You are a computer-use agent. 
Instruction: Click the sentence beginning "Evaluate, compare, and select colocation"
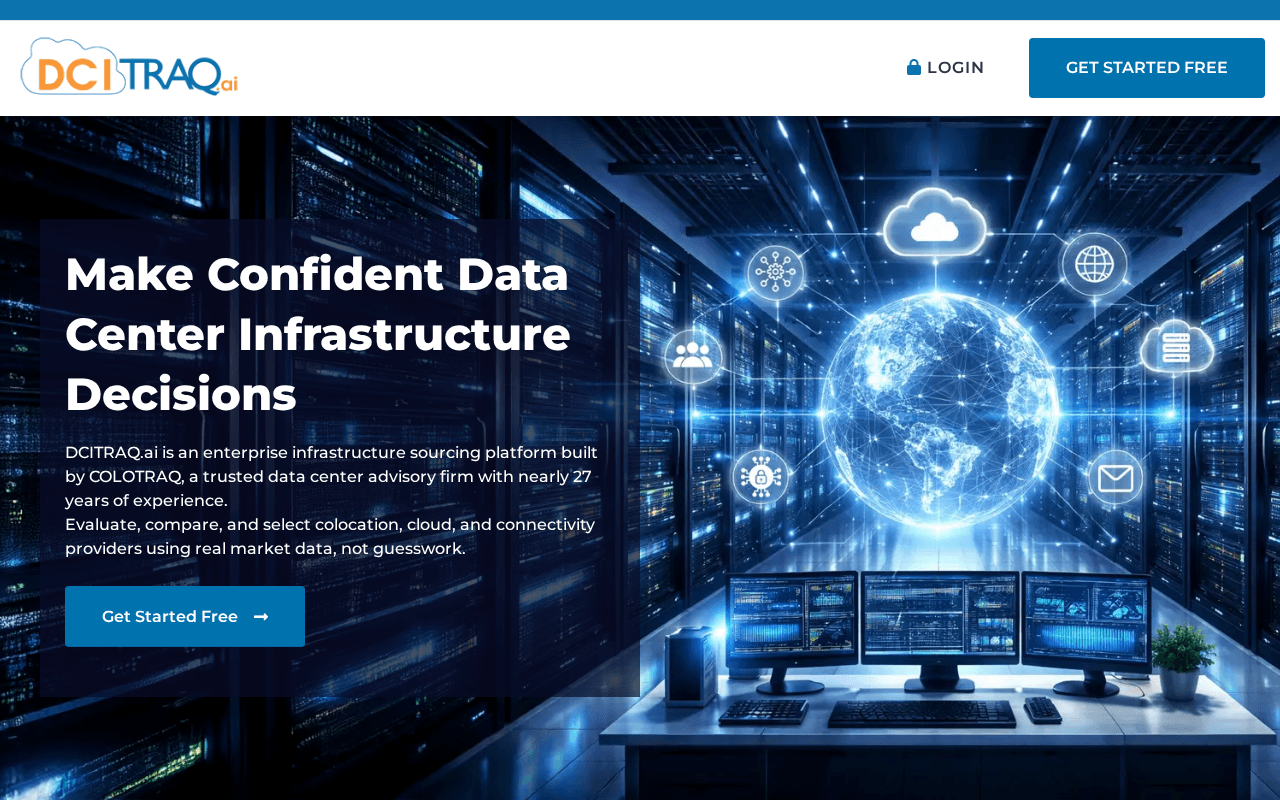click(330, 537)
